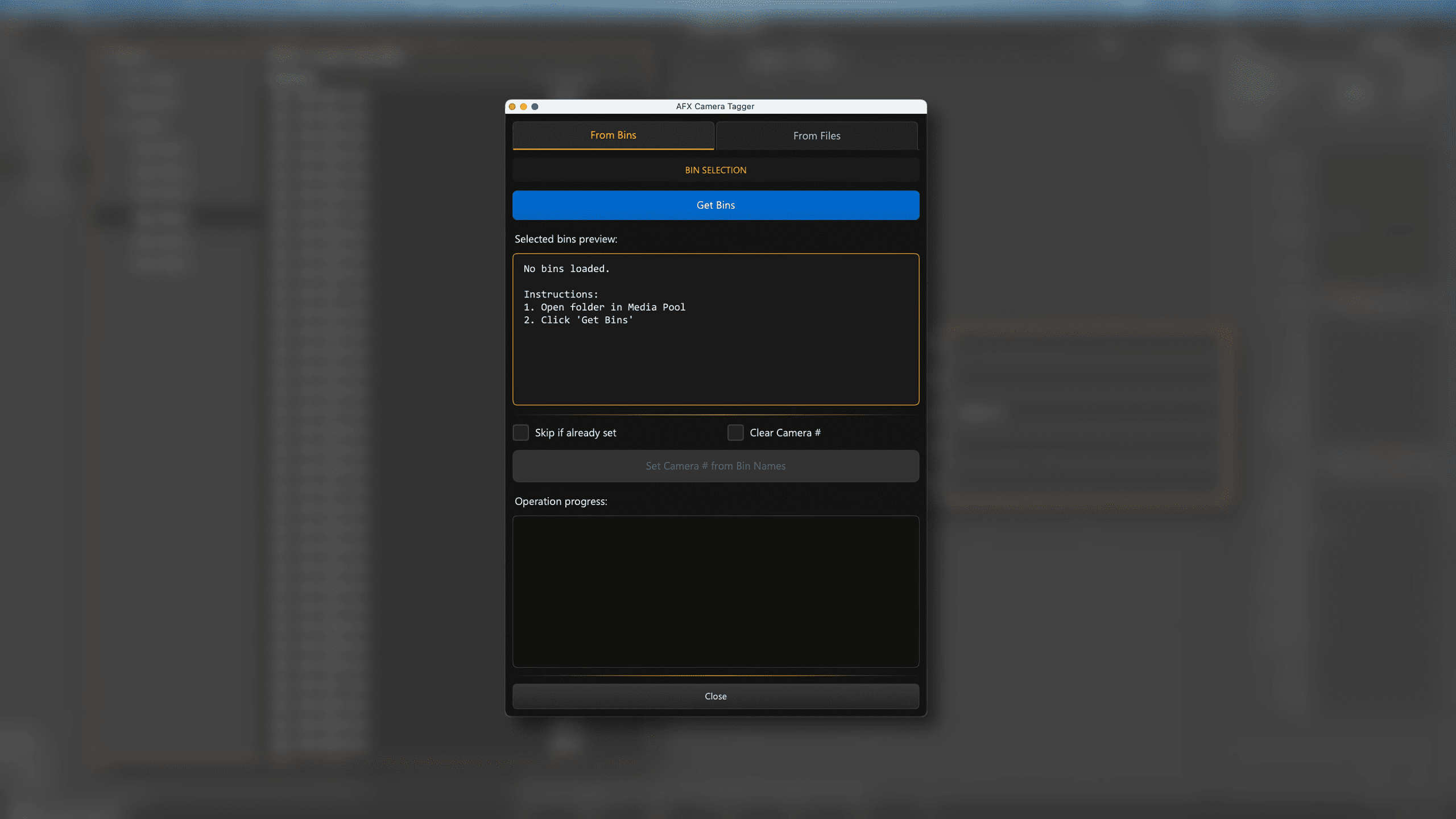Click the 'Operation progress:' label
Screen dimensions: 1456x819
tap(561, 502)
